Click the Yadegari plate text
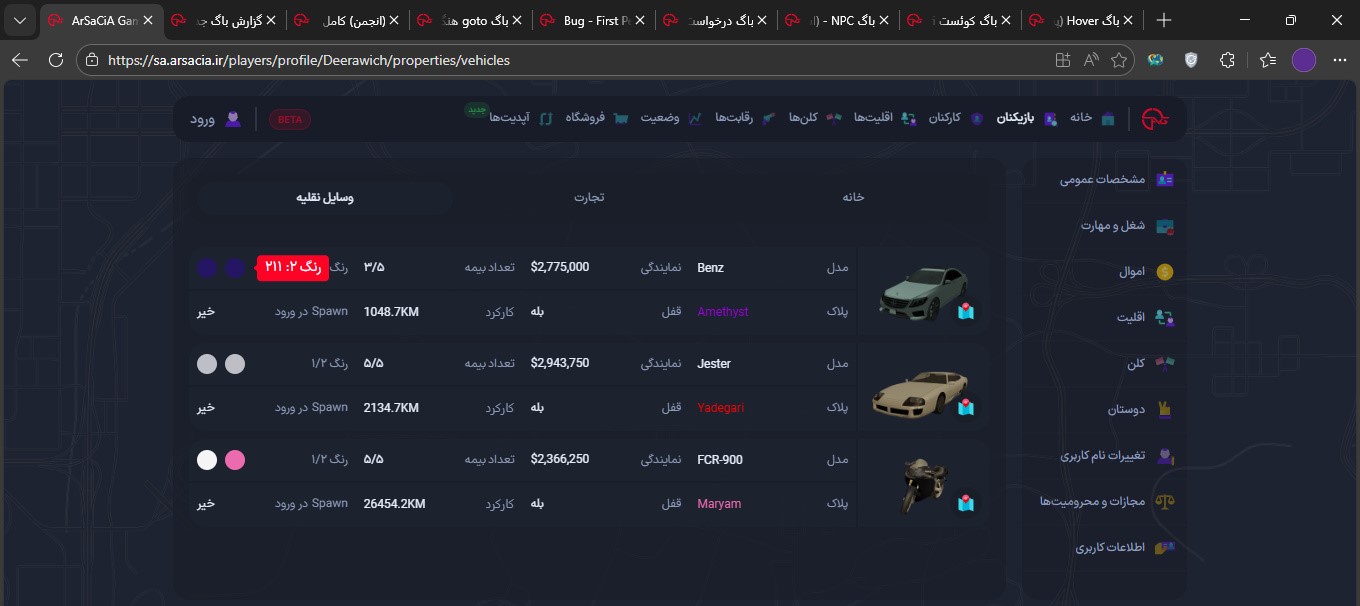Viewport: 1360px width, 606px height. 721,408
